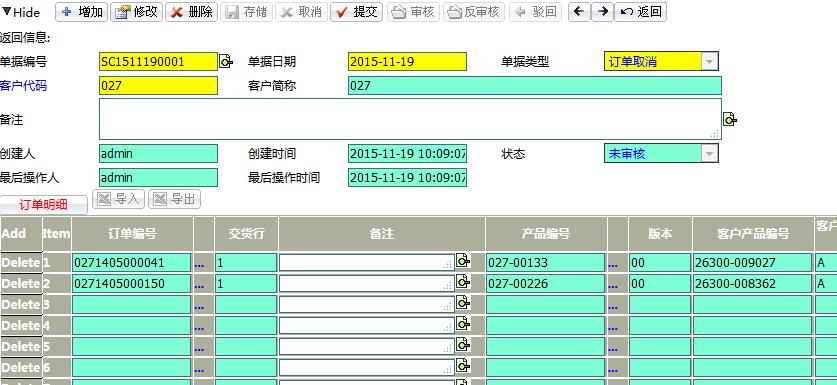Viewport: 837px width, 385px height.
Task: Open 备注 editor icon in row 3
Action: [x=463, y=303]
